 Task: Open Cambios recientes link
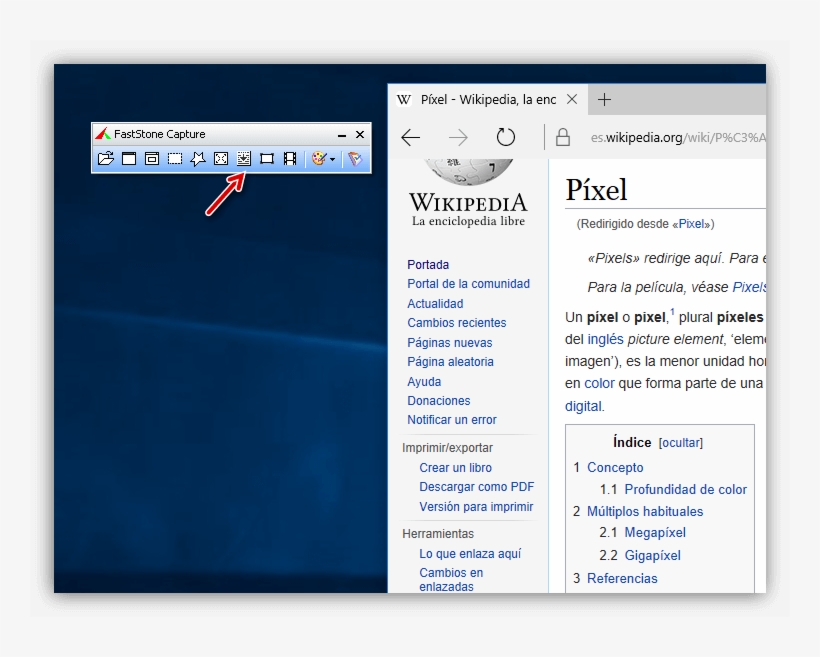point(457,323)
